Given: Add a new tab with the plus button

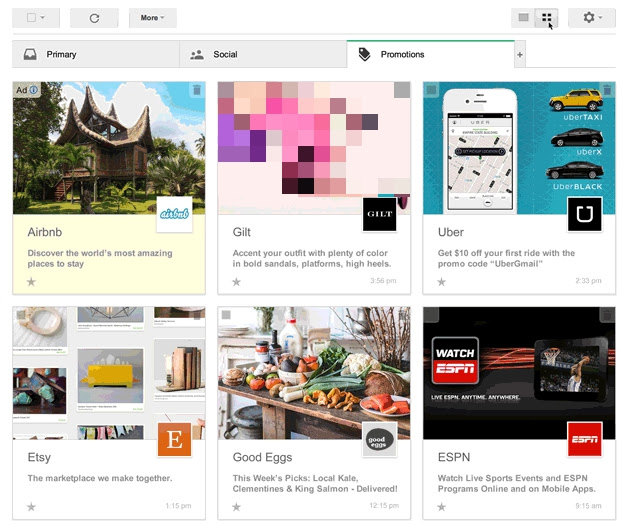Looking at the screenshot, I should click(520, 54).
